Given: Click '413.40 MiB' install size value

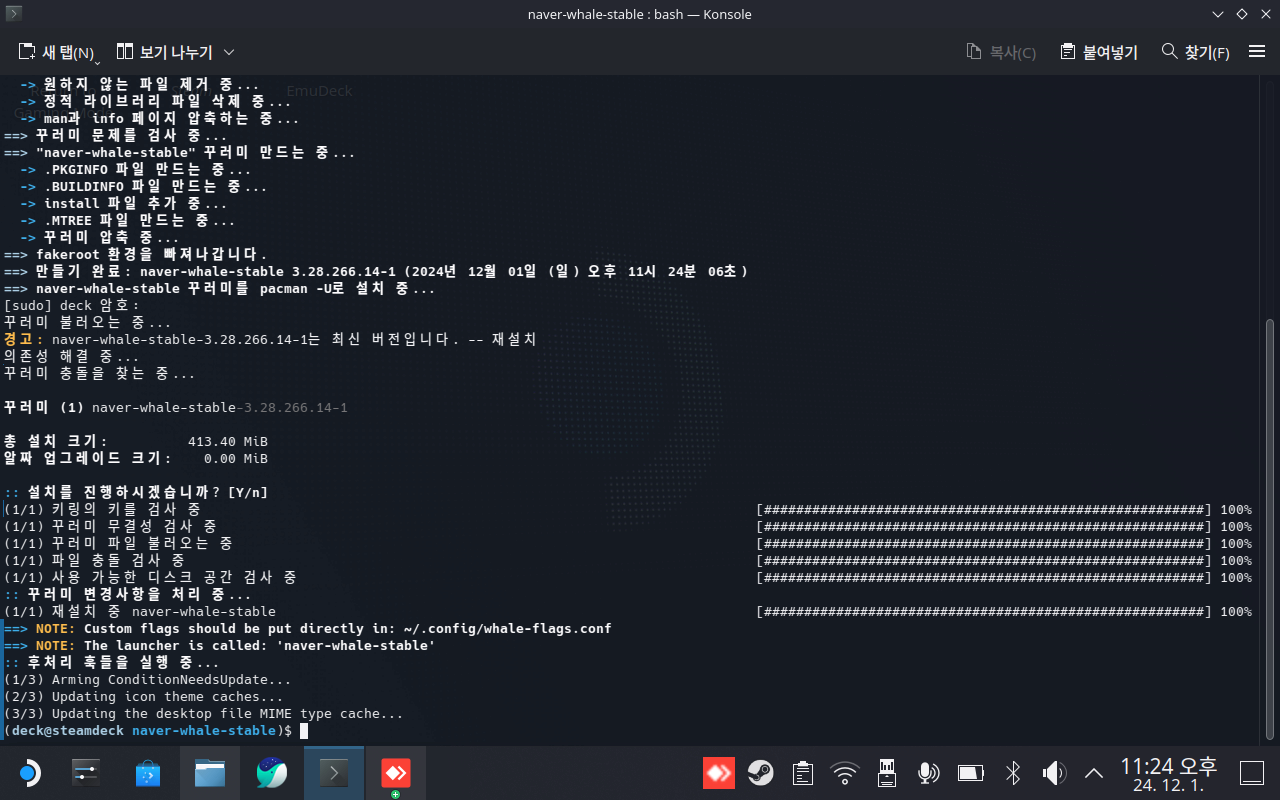Looking at the screenshot, I should pos(227,442).
